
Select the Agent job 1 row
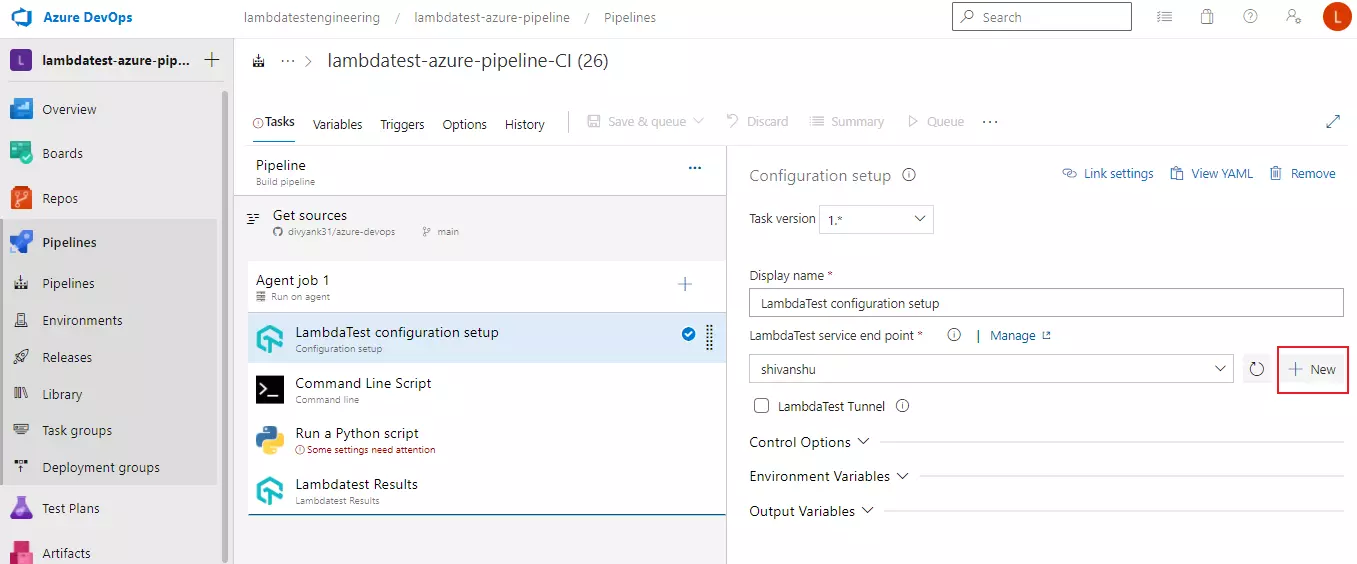point(487,286)
